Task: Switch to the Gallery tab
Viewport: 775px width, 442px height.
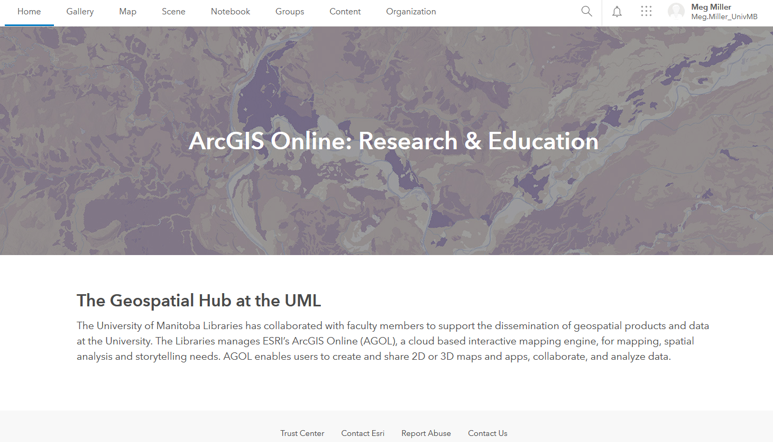Action: [80, 12]
